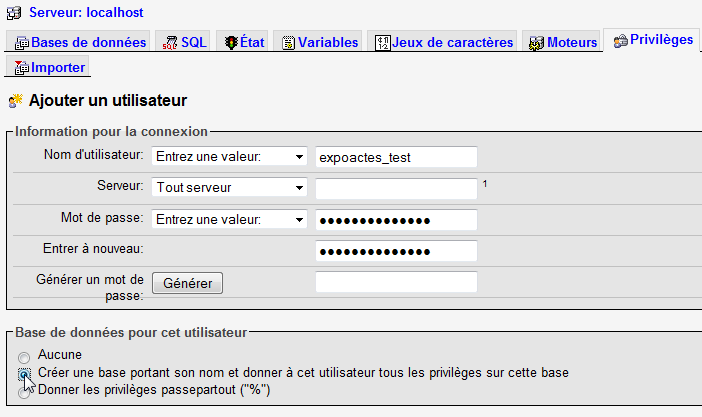Open the Mot de passe type dropdown

pos(229,220)
